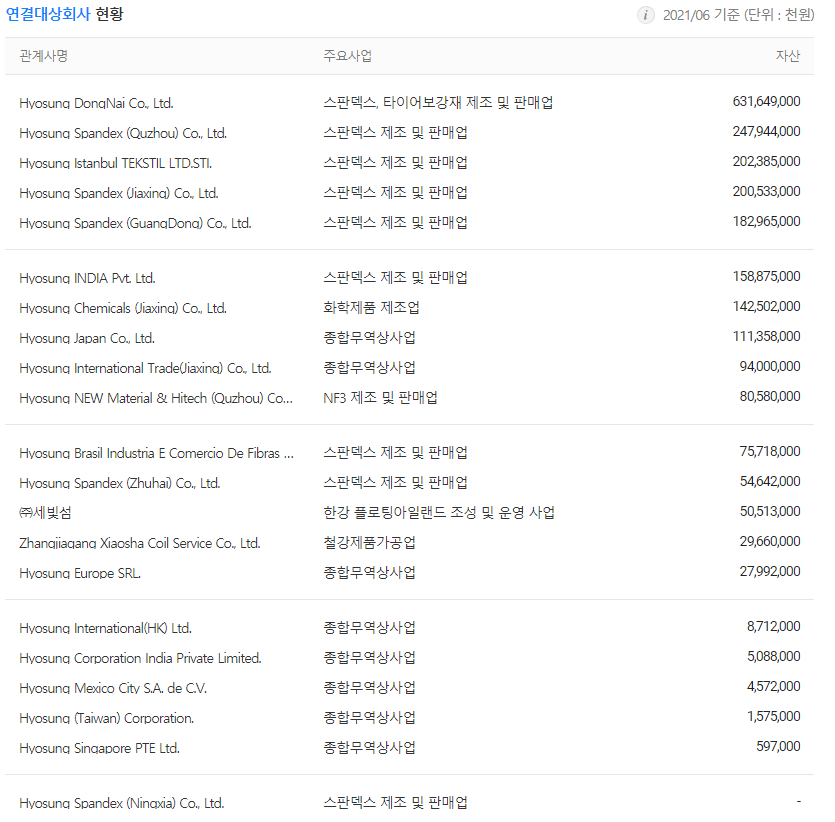Image resolution: width=835 pixels, height=822 pixels.
Task: Select Hyosung NEW Material & Hitech (Quzhou)
Action: tap(156, 398)
